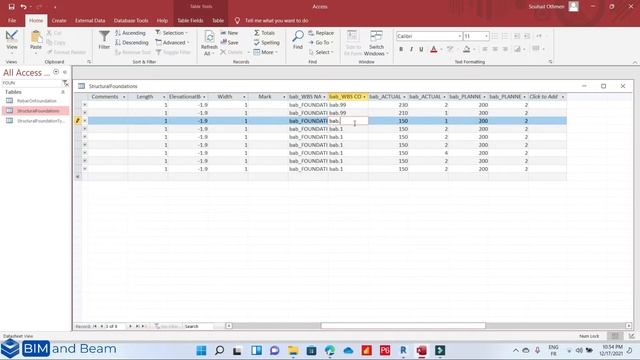Image resolution: width=640 pixels, height=360 pixels.
Task: Apply background fill color bucket
Action: tap(467, 49)
